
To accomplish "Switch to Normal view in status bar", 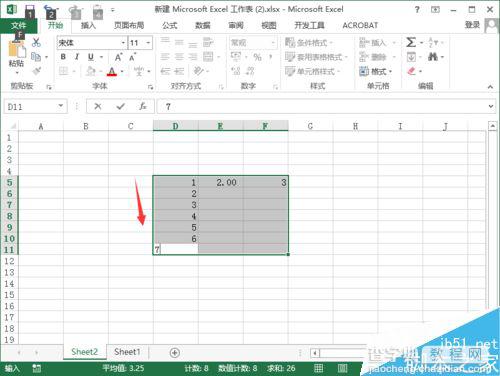I will click(x=319, y=368).
